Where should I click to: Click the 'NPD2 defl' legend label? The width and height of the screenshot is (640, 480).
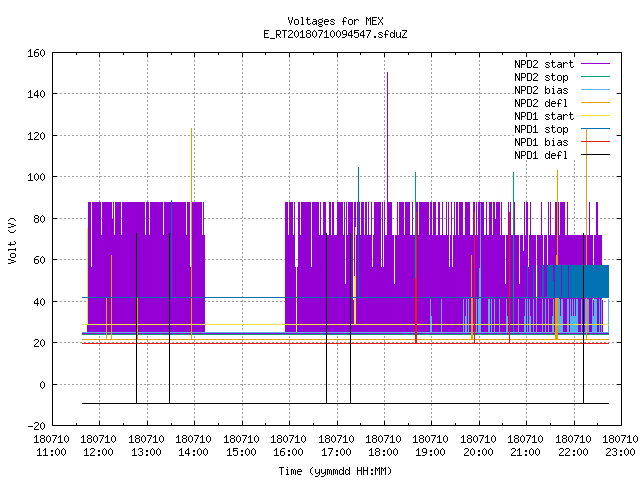click(541, 103)
